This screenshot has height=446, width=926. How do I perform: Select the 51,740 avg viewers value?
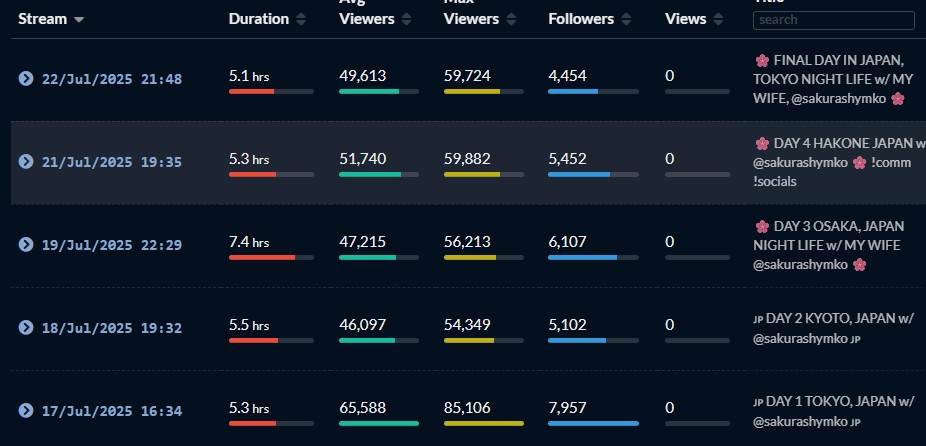tap(363, 158)
